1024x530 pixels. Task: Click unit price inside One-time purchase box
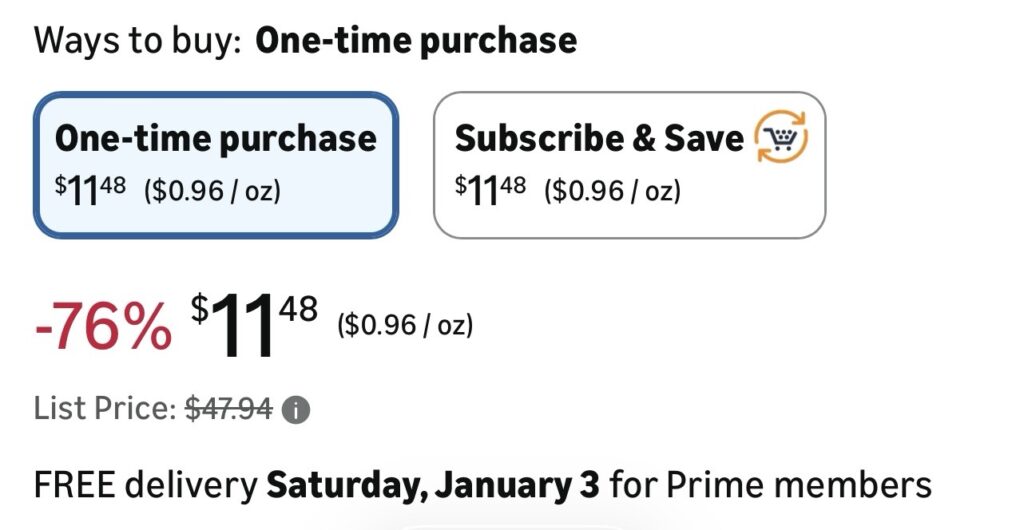(213, 189)
